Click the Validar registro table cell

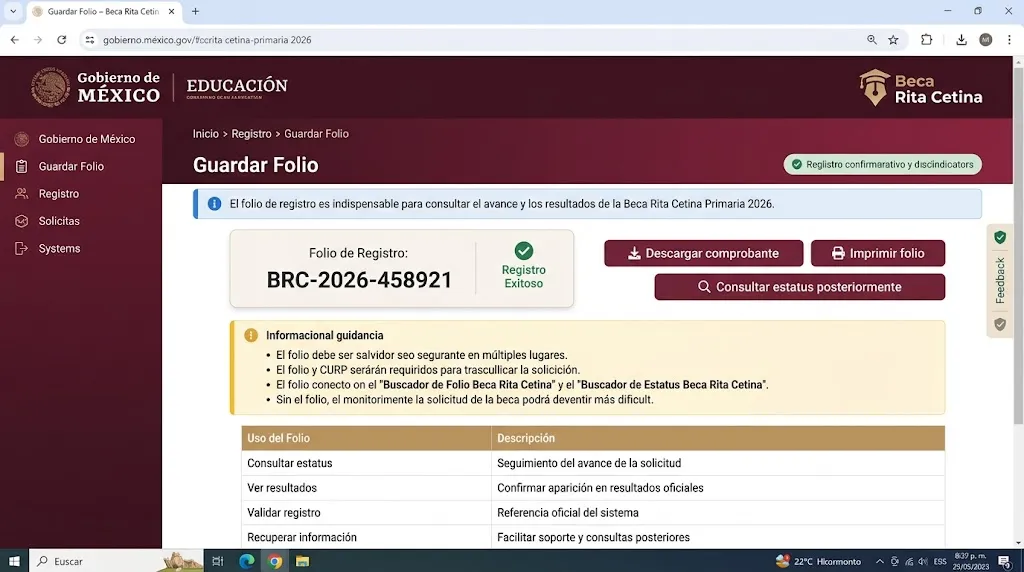pyautogui.click(x=366, y=513)
